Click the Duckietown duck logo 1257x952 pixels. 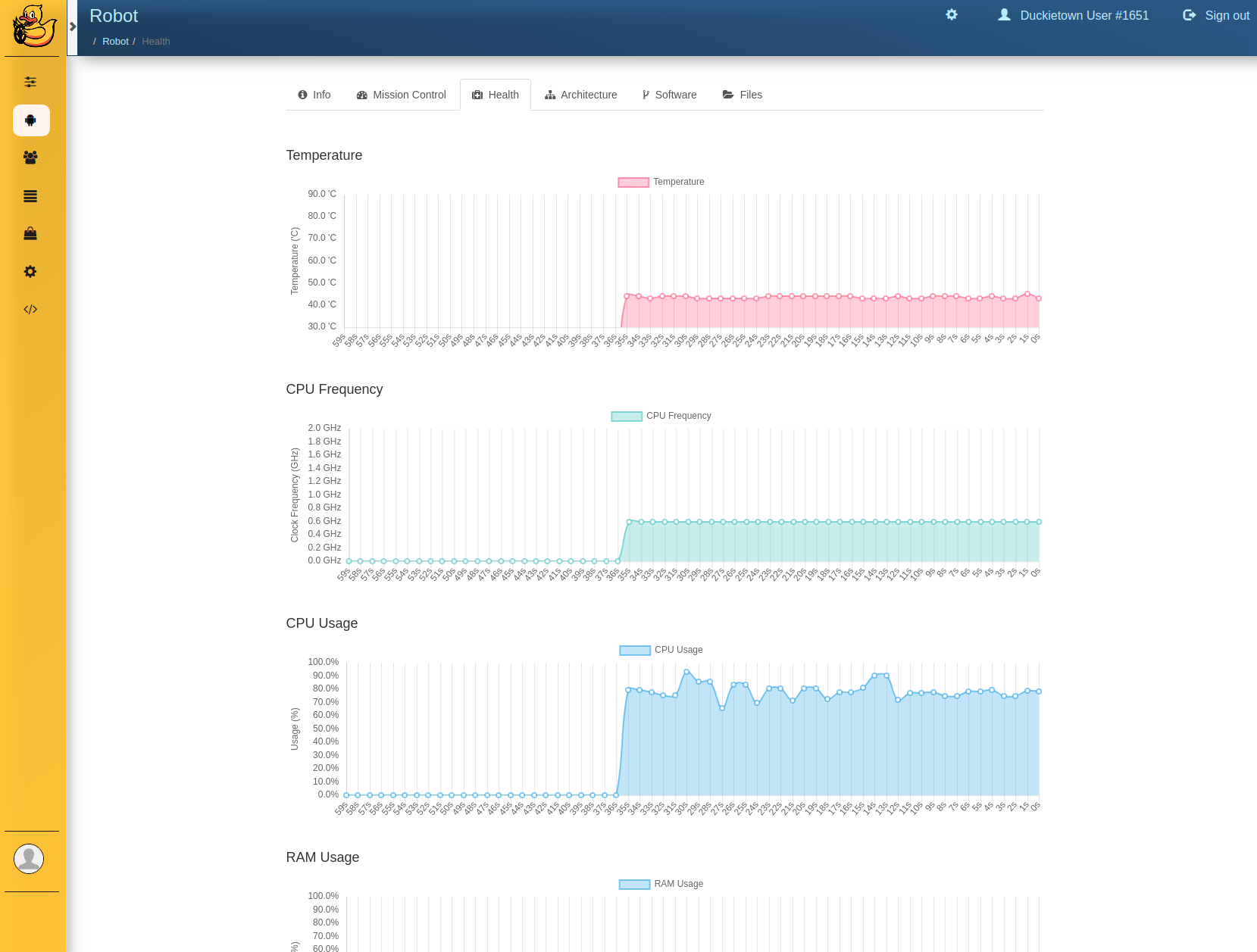(34, 26)
